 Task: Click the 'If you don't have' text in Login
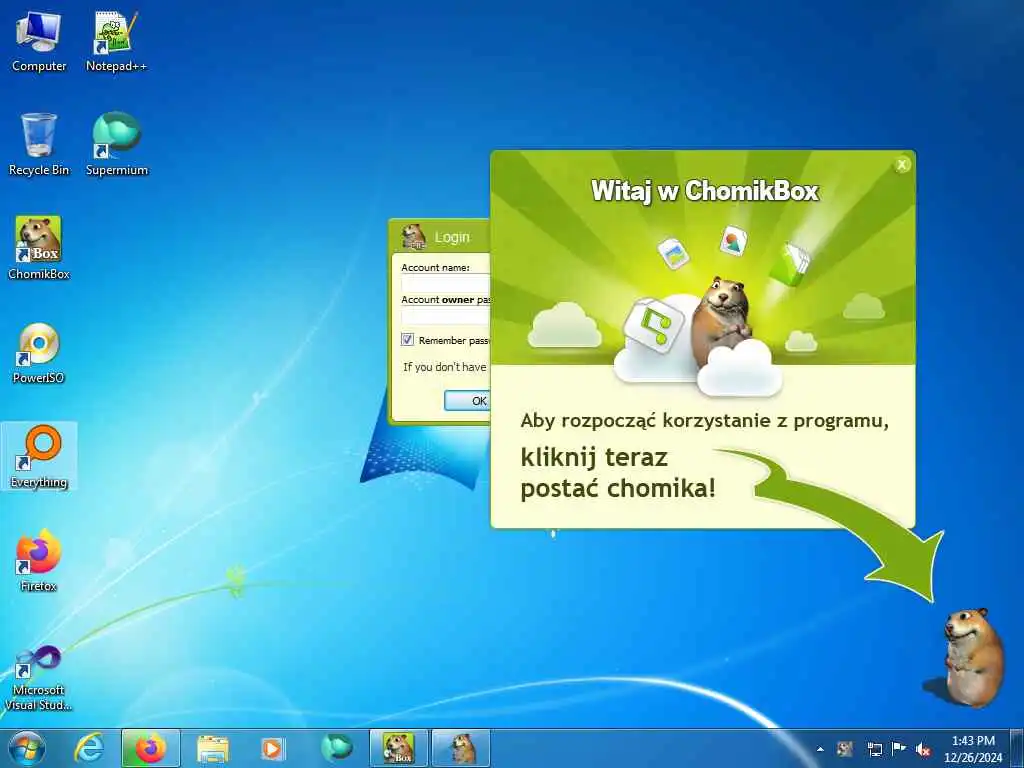pos(445,367)
